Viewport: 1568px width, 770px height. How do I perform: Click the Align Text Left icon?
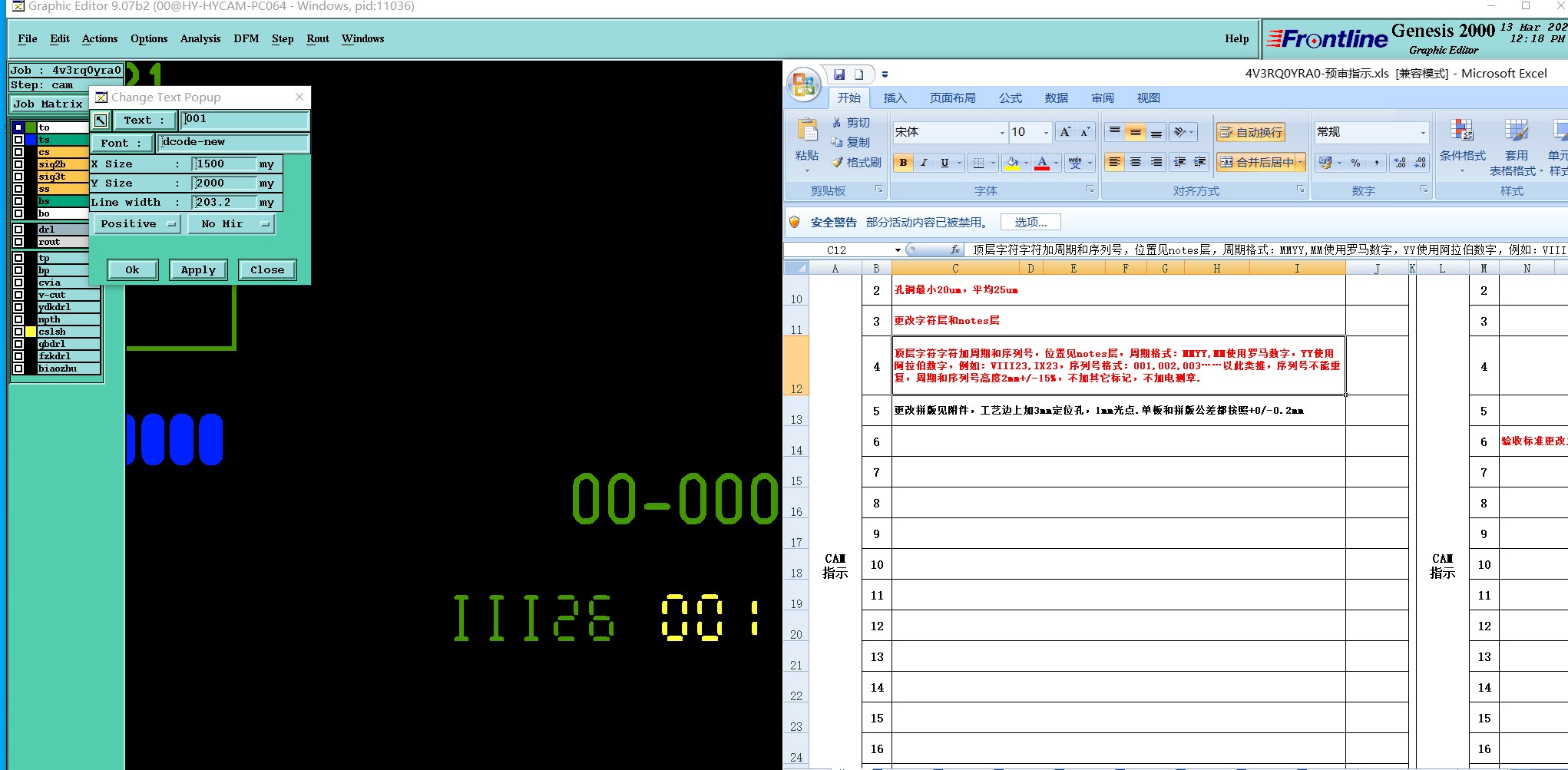point(1115,162)
